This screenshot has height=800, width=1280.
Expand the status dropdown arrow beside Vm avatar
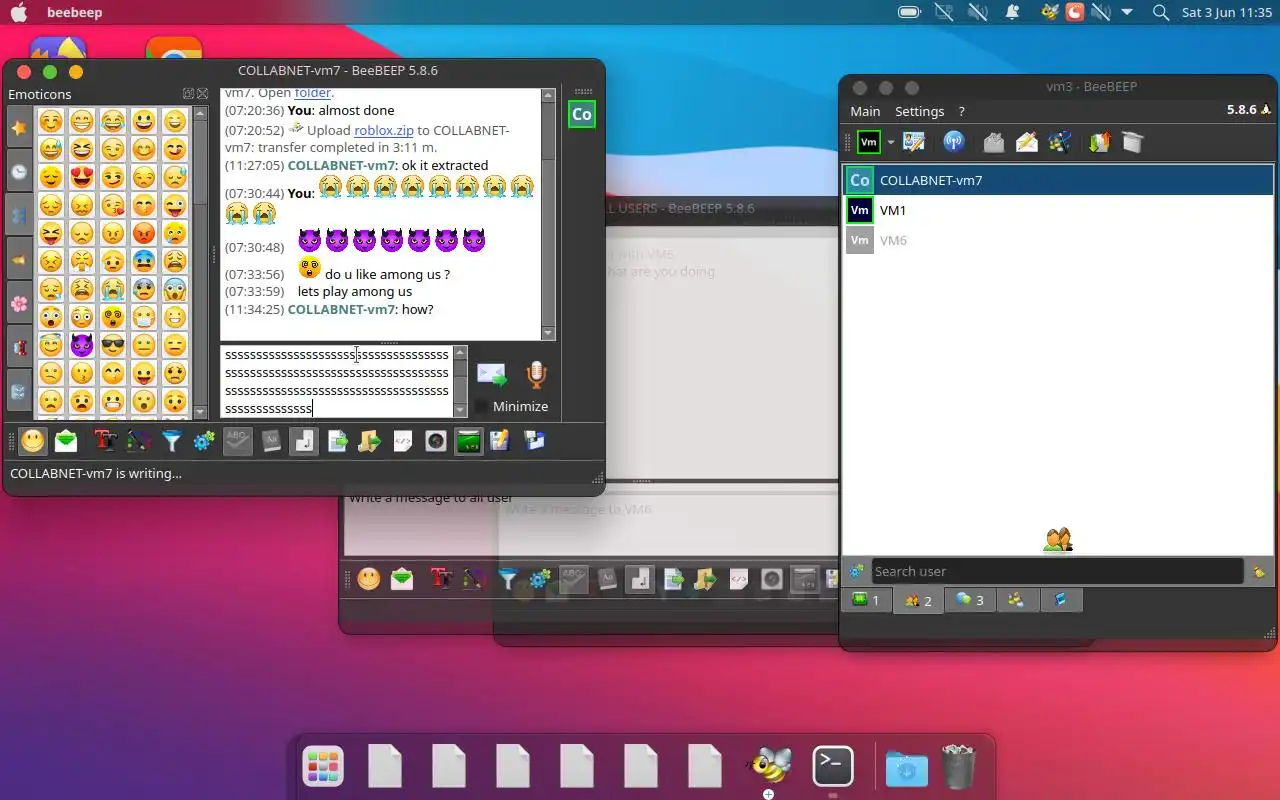[x=890, y=143]
